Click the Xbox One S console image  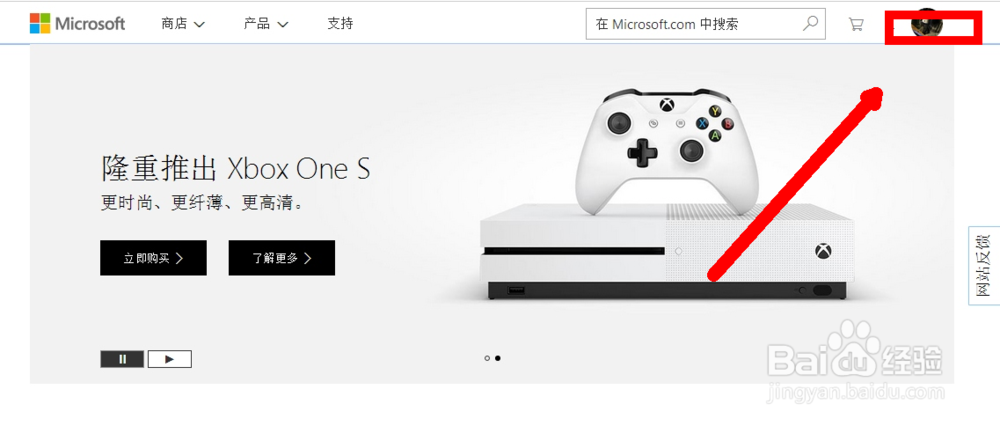tap(666, 251)
